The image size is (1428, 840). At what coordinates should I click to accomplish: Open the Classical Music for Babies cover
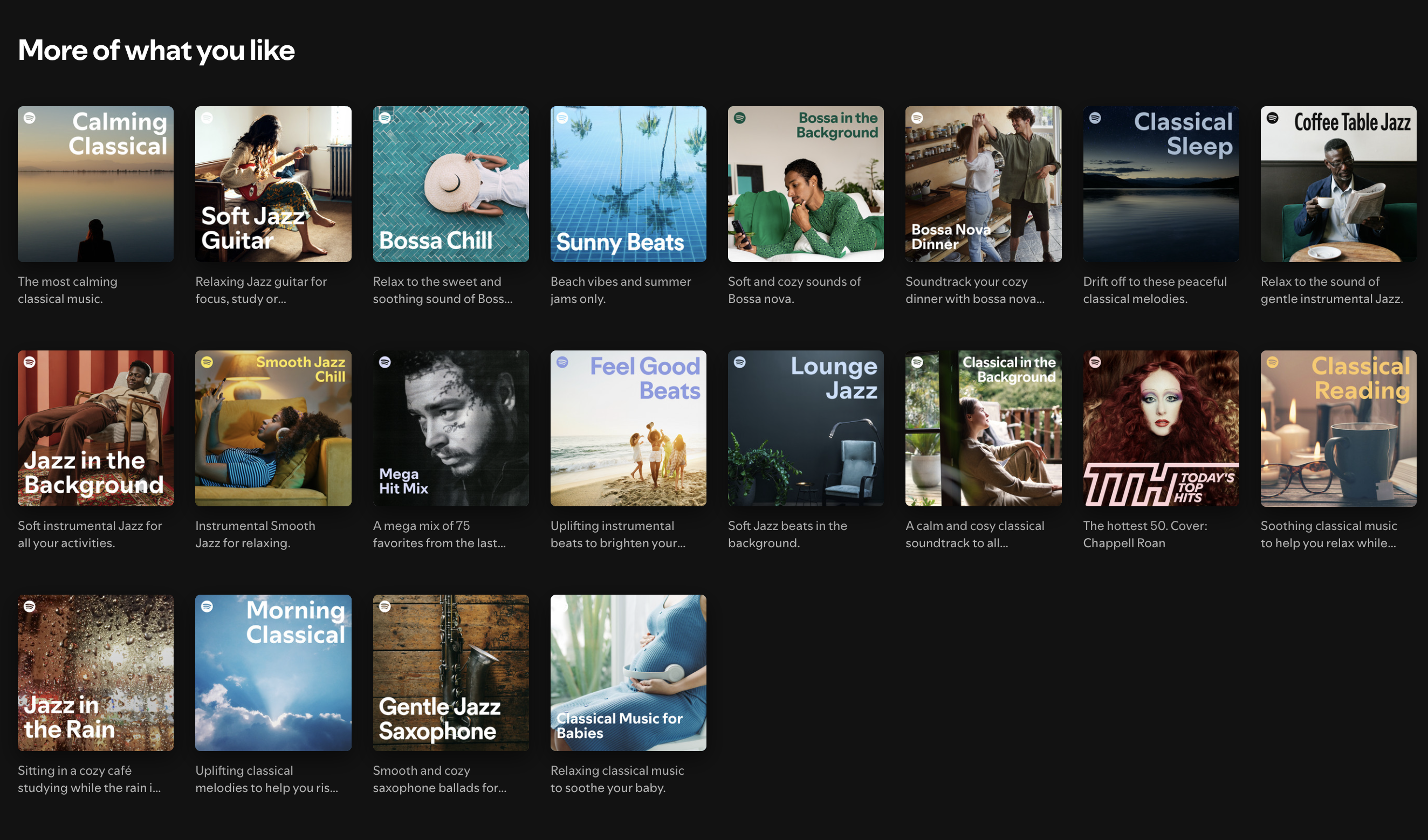pos(628,673)
